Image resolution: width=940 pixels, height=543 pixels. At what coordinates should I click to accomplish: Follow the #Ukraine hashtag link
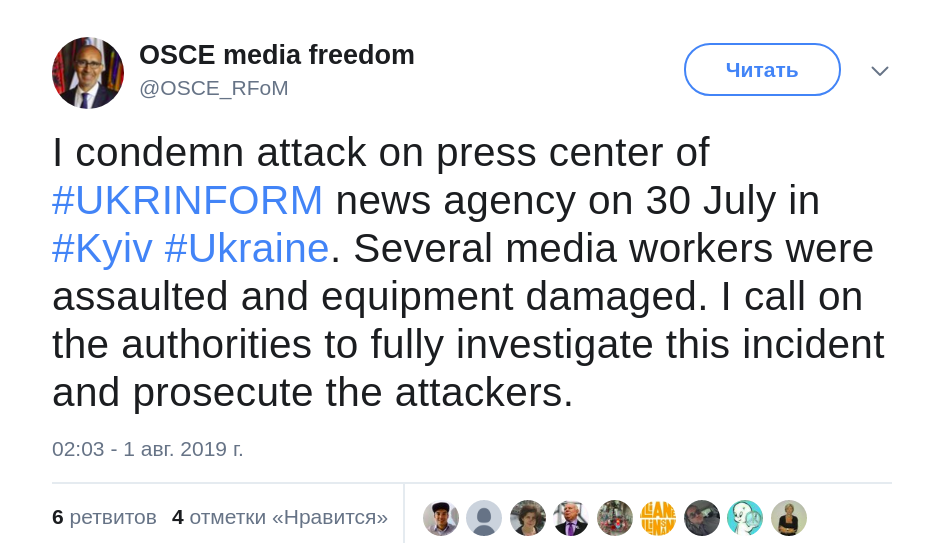[247, 248]
